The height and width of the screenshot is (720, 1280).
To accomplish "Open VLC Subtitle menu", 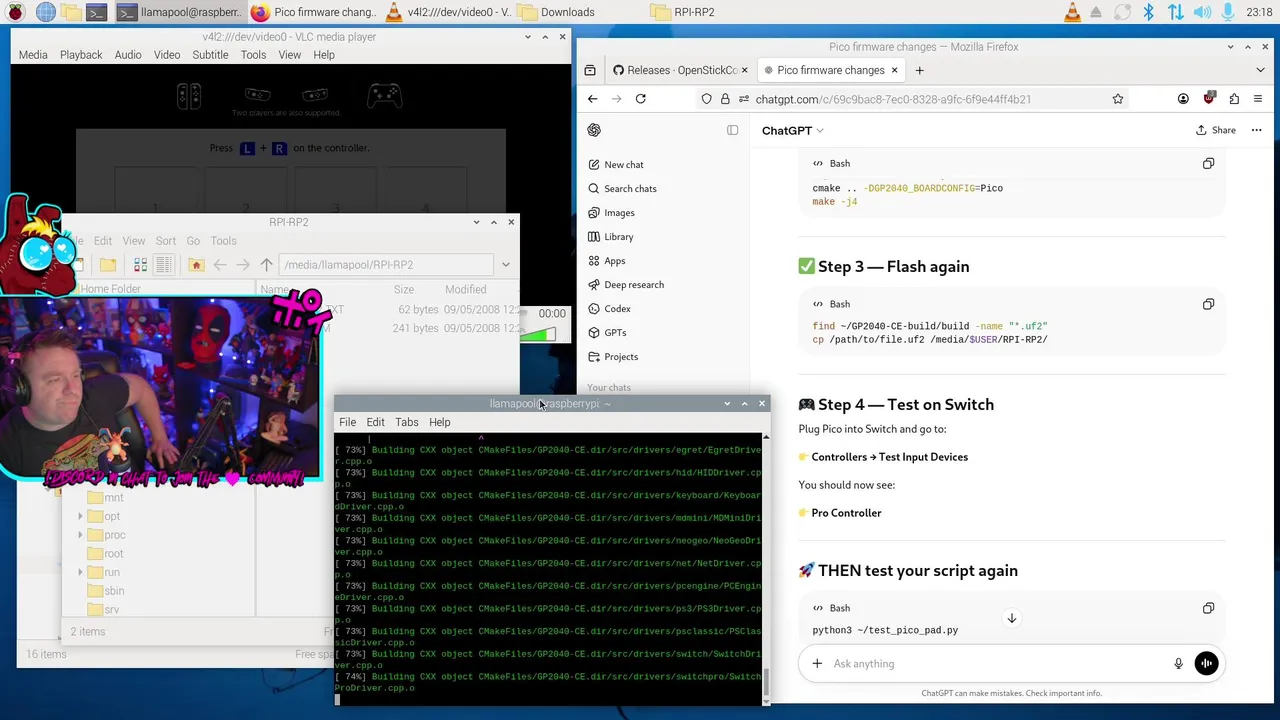I will click(210, 55).
